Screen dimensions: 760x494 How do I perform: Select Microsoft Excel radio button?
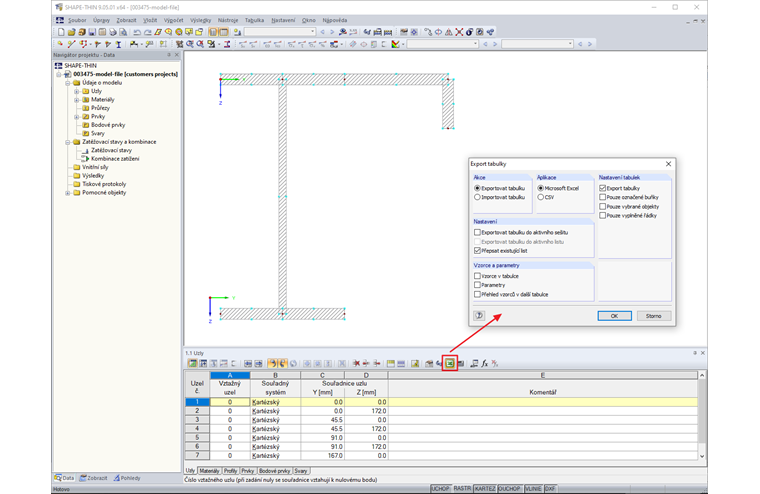pos(540,188)
